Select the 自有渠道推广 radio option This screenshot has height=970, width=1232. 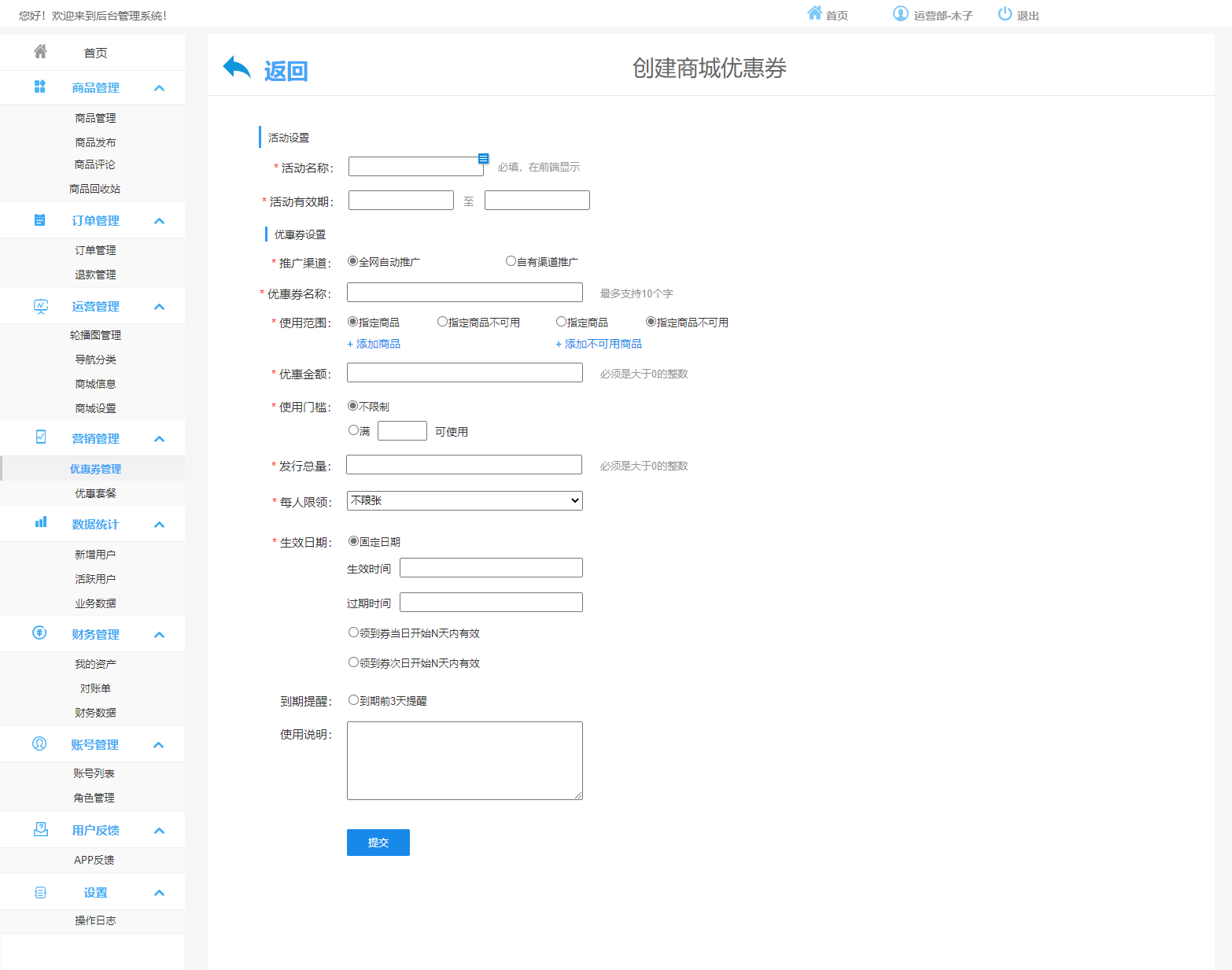pos(511,261)
